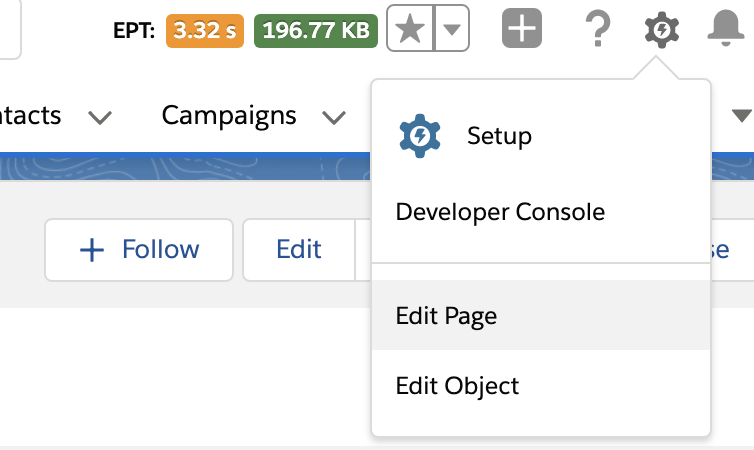The image size is (754, 450).
Task: Open the global actions plus icon
Action: [520, 31]
